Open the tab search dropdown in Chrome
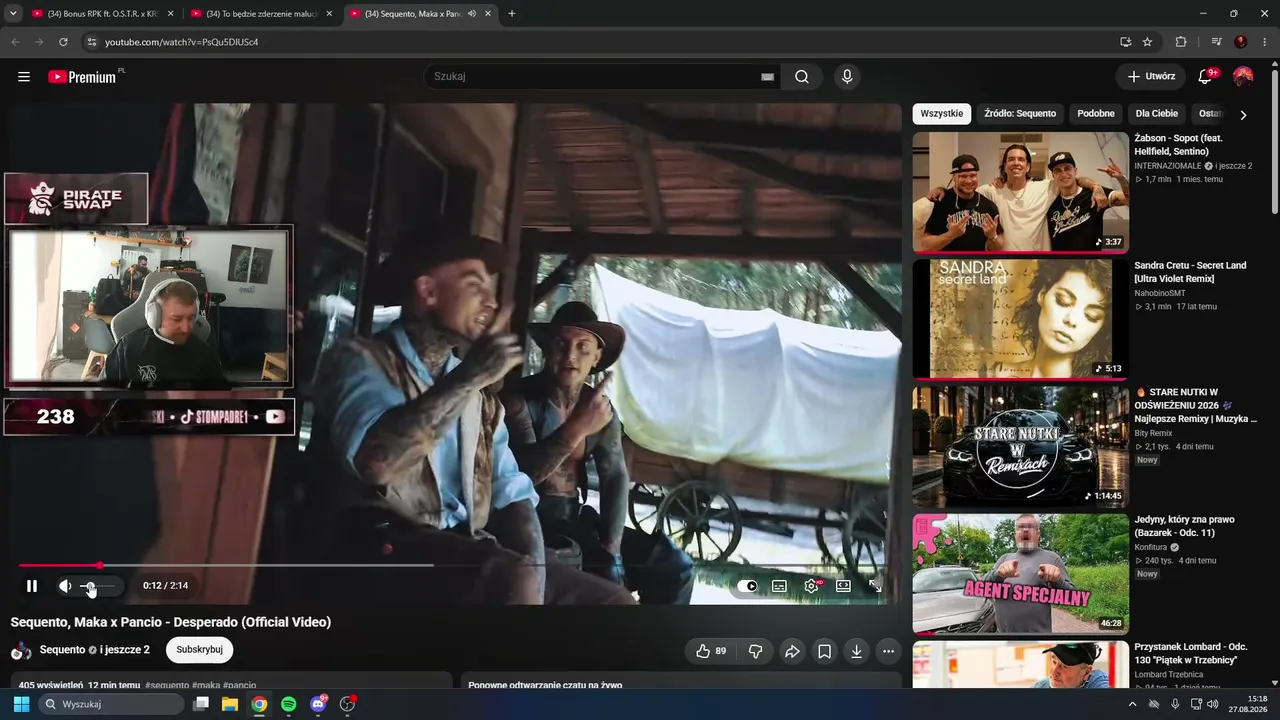Viewport: 1280px width, 720px height. (x=13, y=14)
